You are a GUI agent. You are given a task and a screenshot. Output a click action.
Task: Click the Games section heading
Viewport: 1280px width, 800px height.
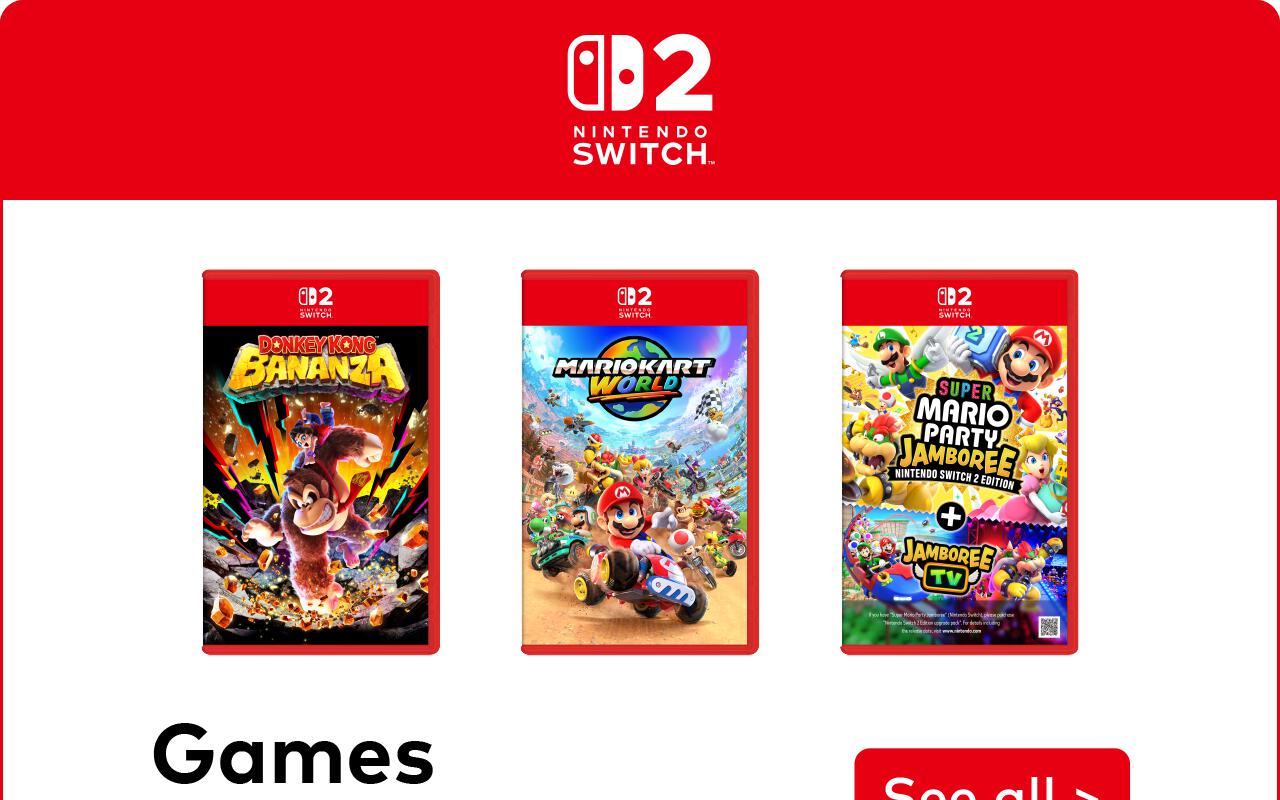tap(293, 755)
